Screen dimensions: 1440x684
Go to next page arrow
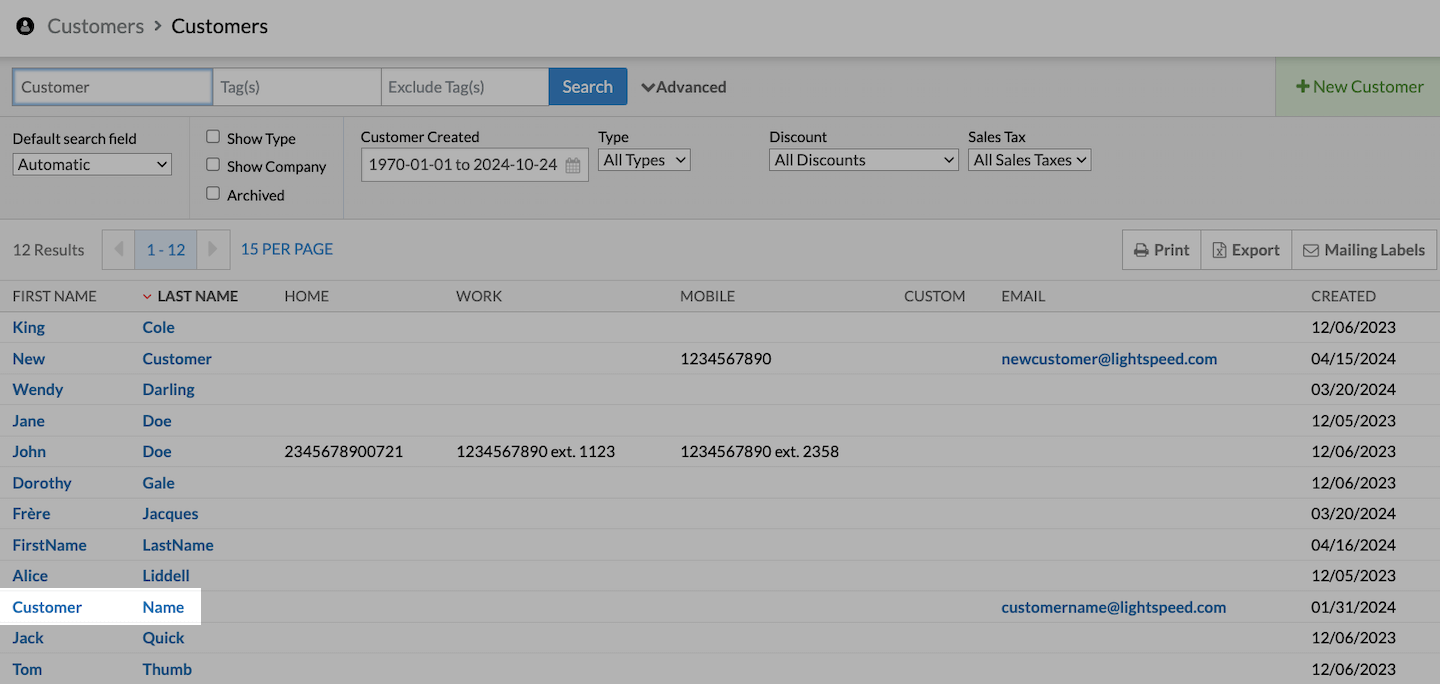211,250
